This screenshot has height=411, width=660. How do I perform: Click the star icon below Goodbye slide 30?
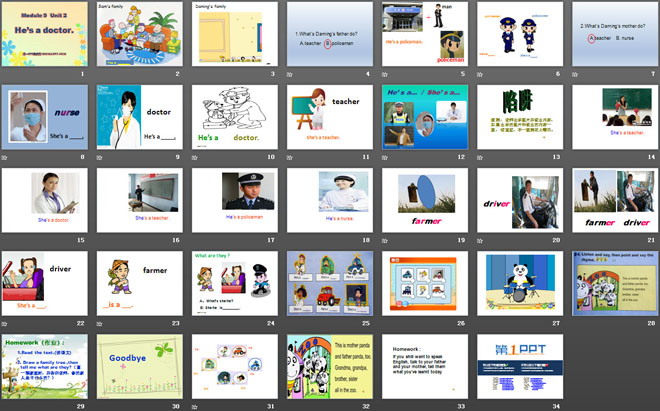pyautogui.click(x=101, y=407)
